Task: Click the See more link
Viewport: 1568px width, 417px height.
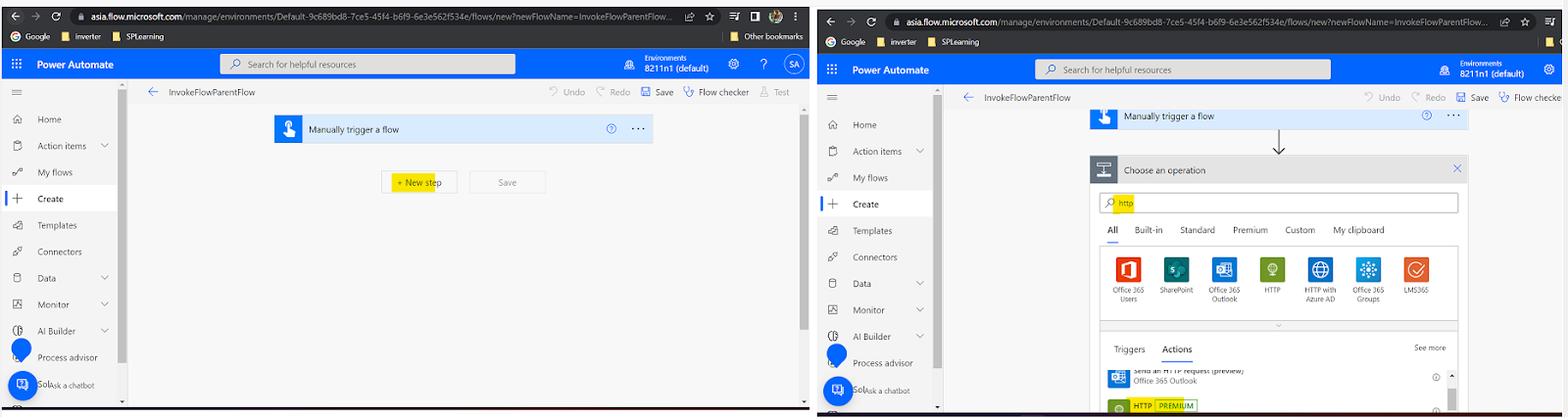Action: pos(1430,348)
